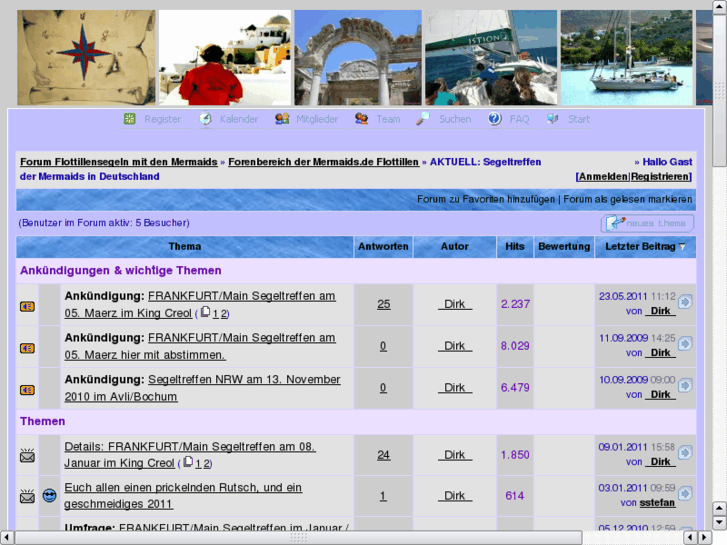Image resolution: width=727 pixels, height=545 pixels.
Task: Click the FAQ question mark icon
Action: (x=495, y=119)
